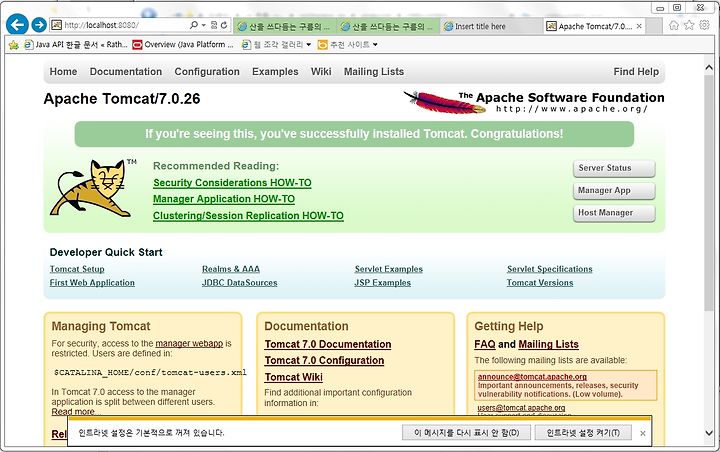
Task: Open Overview (Java Platform) bookmark
Action: [x=183, y=45]
